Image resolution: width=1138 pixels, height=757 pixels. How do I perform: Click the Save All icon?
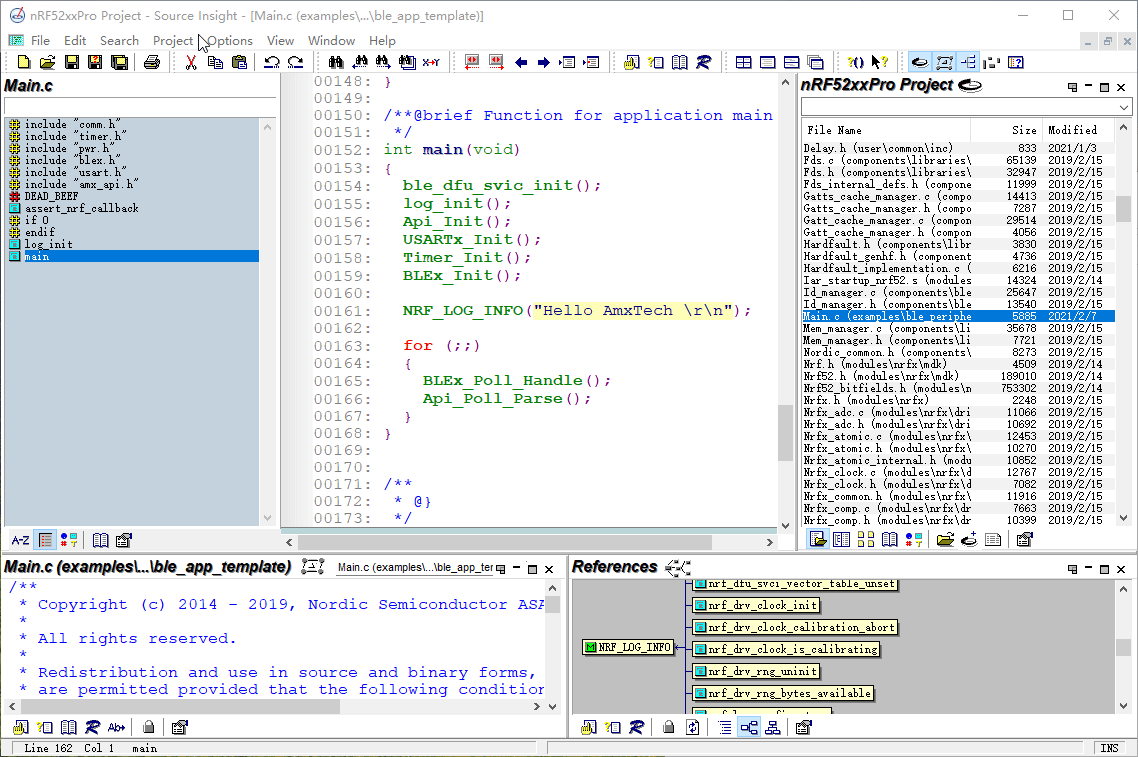pyautogui.click(x=120, y=62)
